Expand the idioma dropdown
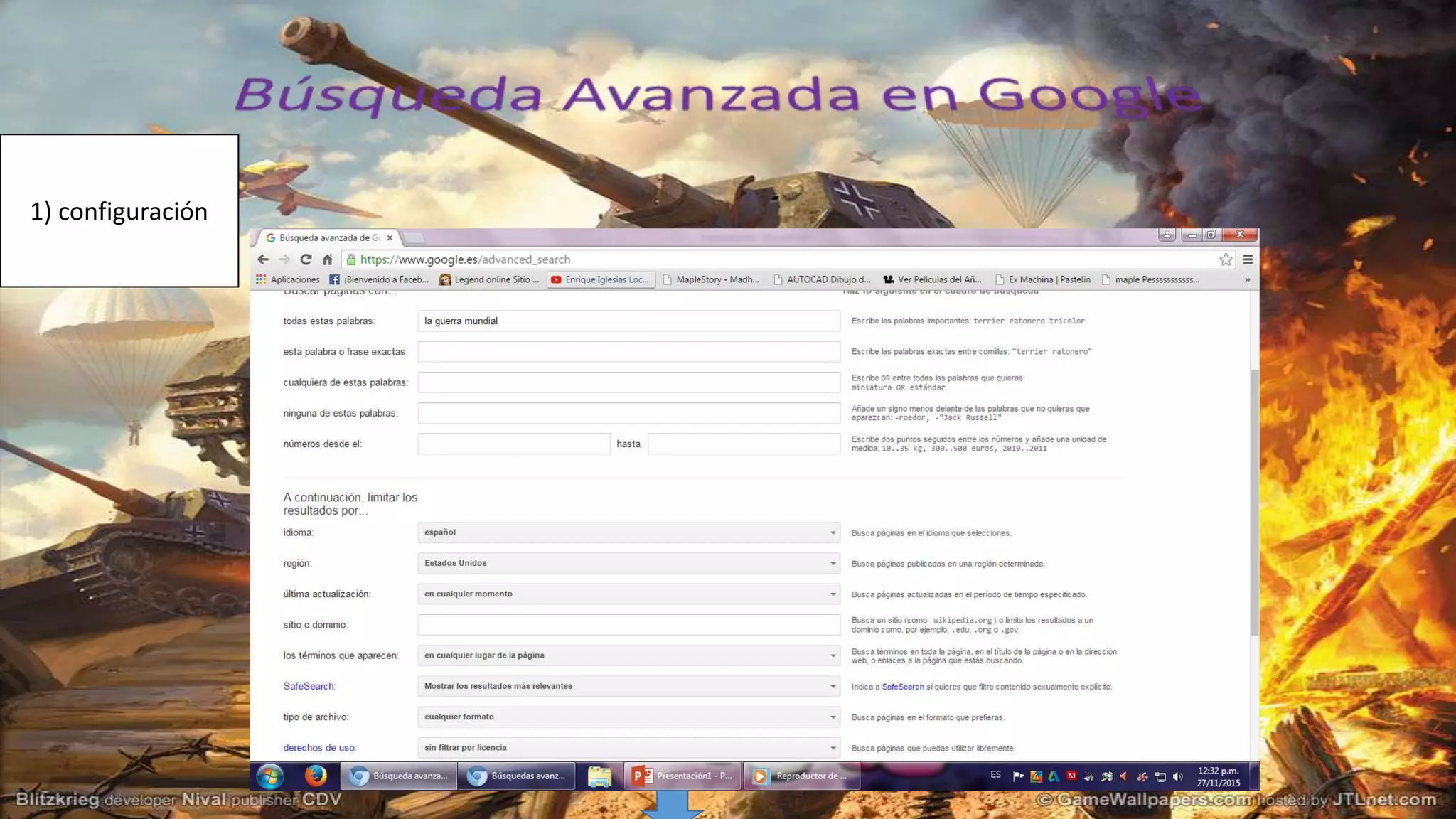 click(628, 532)
